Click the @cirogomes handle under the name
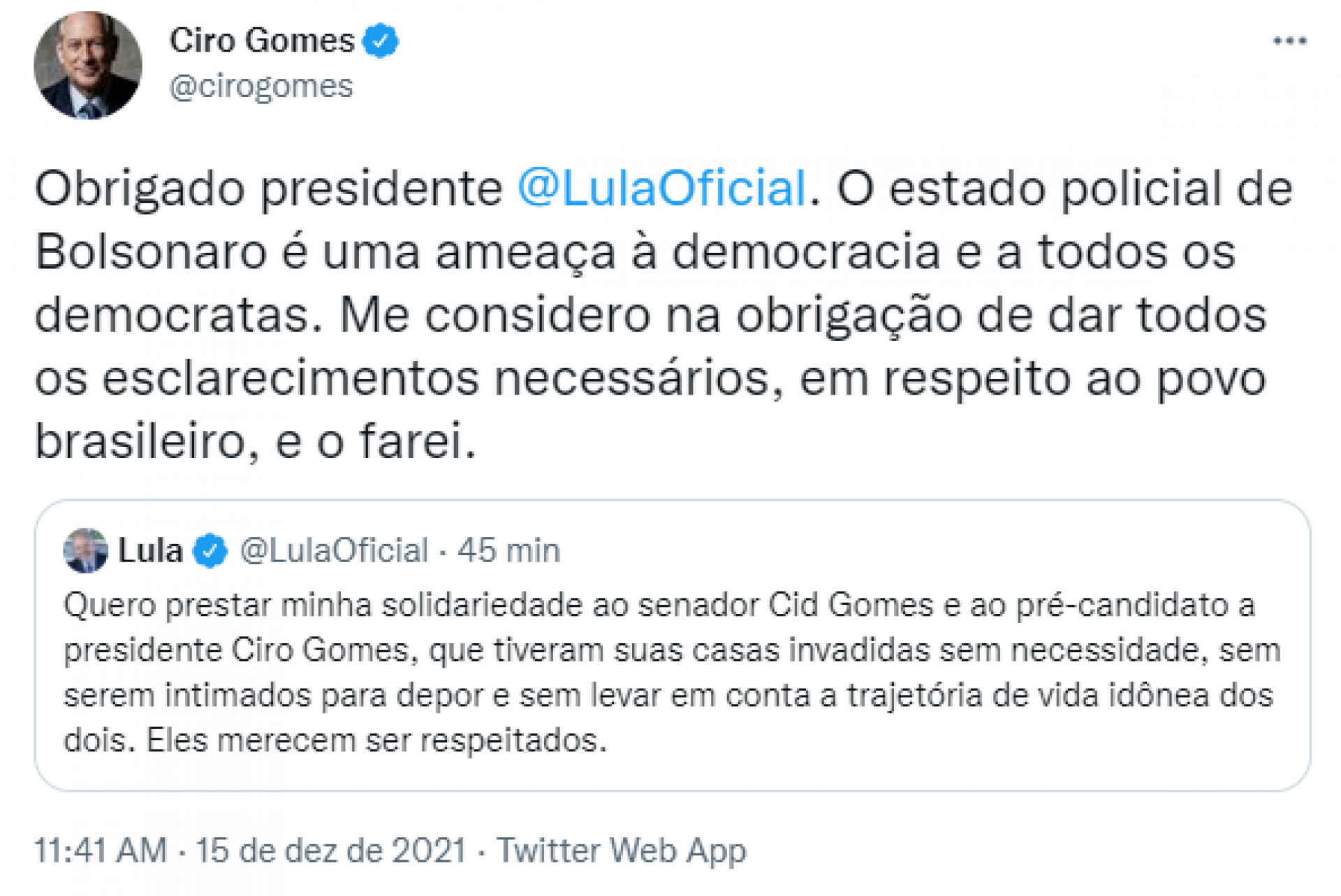This screenshot has height=896, width=1341. (x=261, y=87)
